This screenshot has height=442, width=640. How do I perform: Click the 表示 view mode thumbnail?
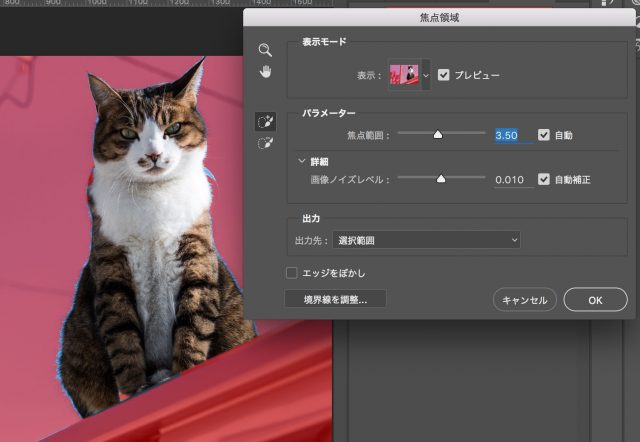point(405,75)
